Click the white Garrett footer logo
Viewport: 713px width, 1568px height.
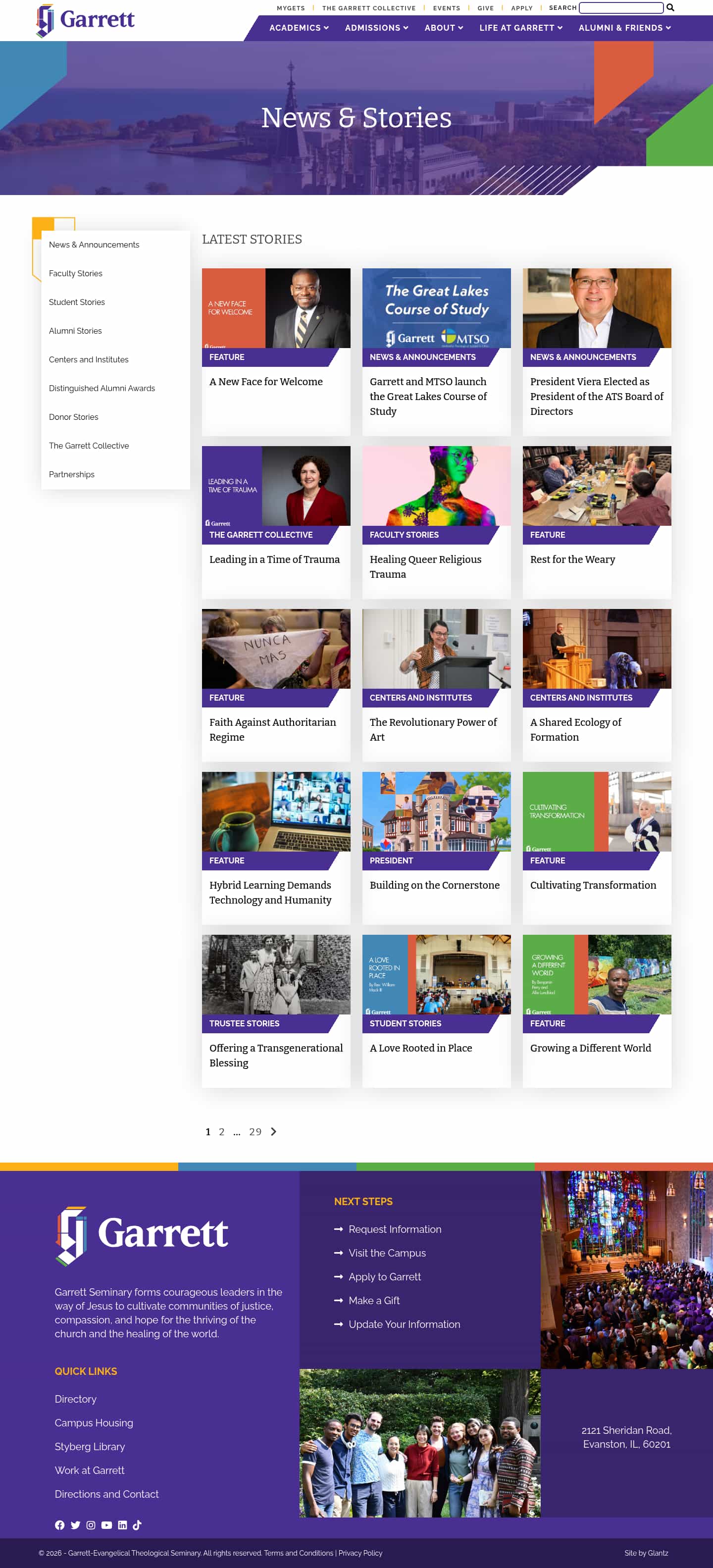click(142, 1236)
